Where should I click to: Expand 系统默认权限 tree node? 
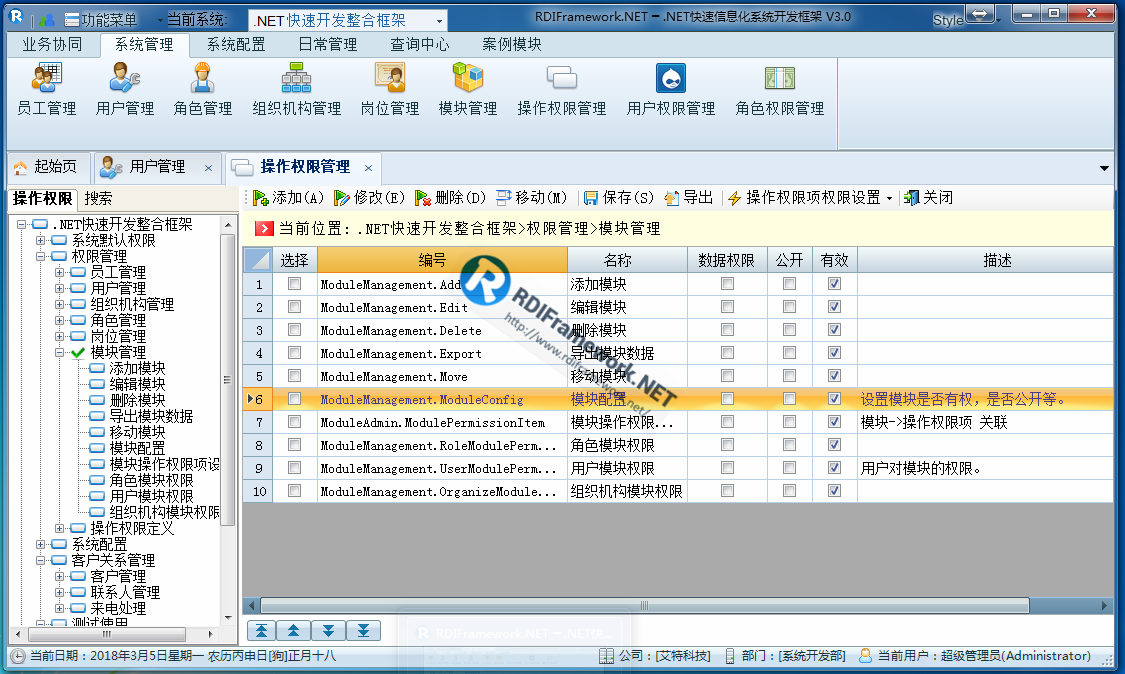tap(41, 240)
